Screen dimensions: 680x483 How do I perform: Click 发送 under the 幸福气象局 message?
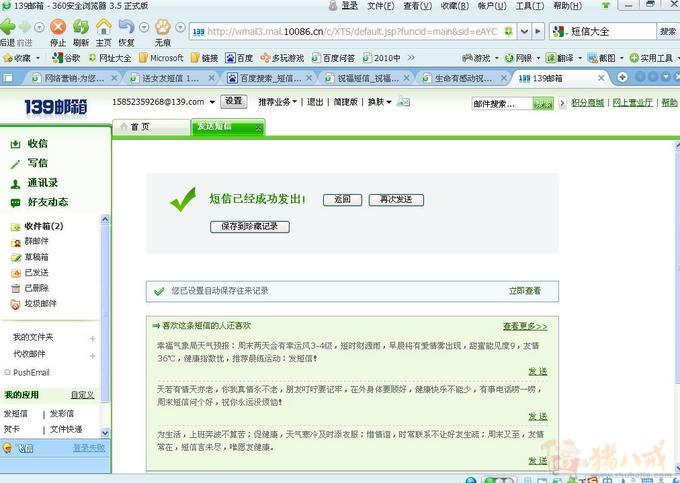(538, 372)
